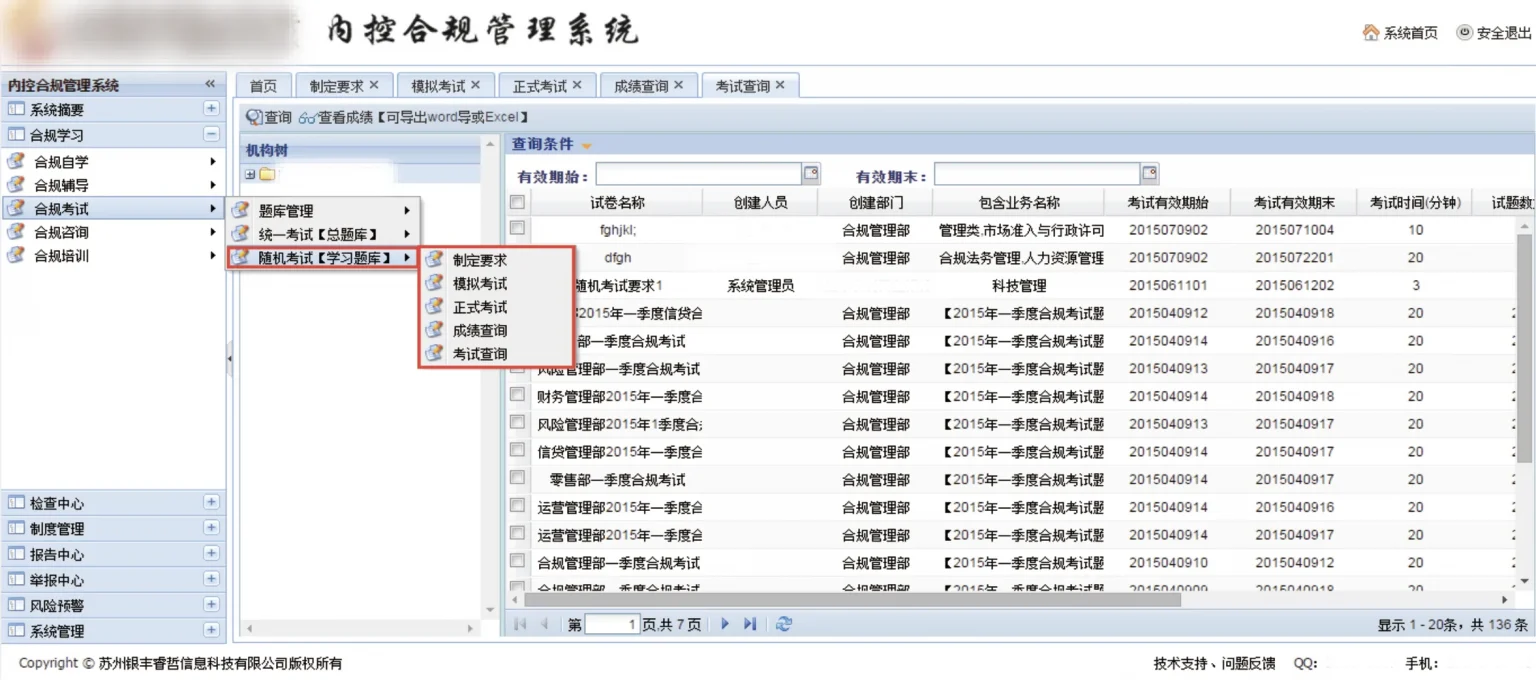Image resolution: width=1536 pixels, height=680 pixels.
Task: Expand the 检查中心 sidebar section
Action: (x=211, y=502)
